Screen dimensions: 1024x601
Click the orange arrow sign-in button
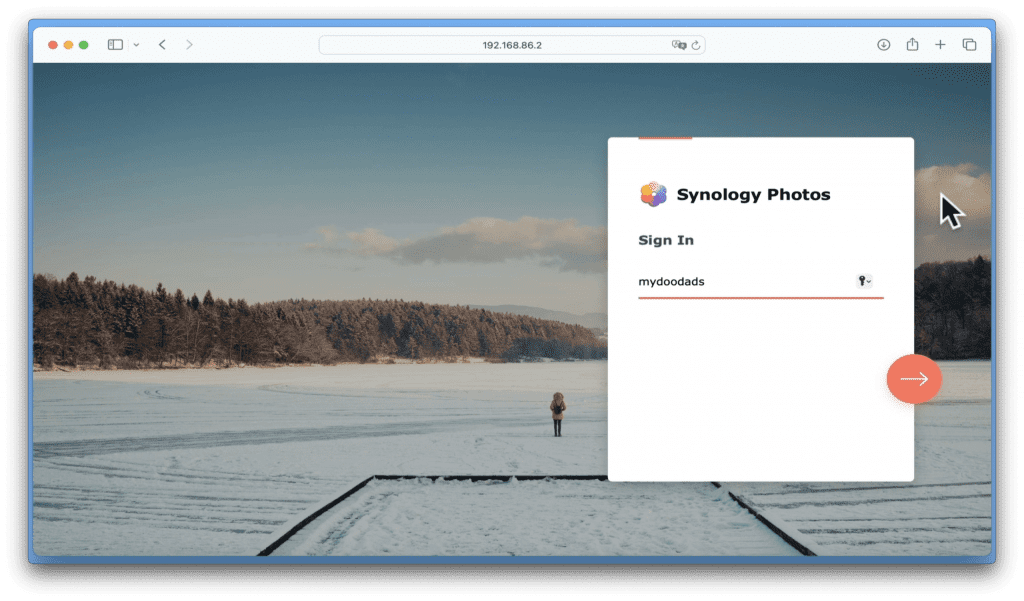(914, 379)
